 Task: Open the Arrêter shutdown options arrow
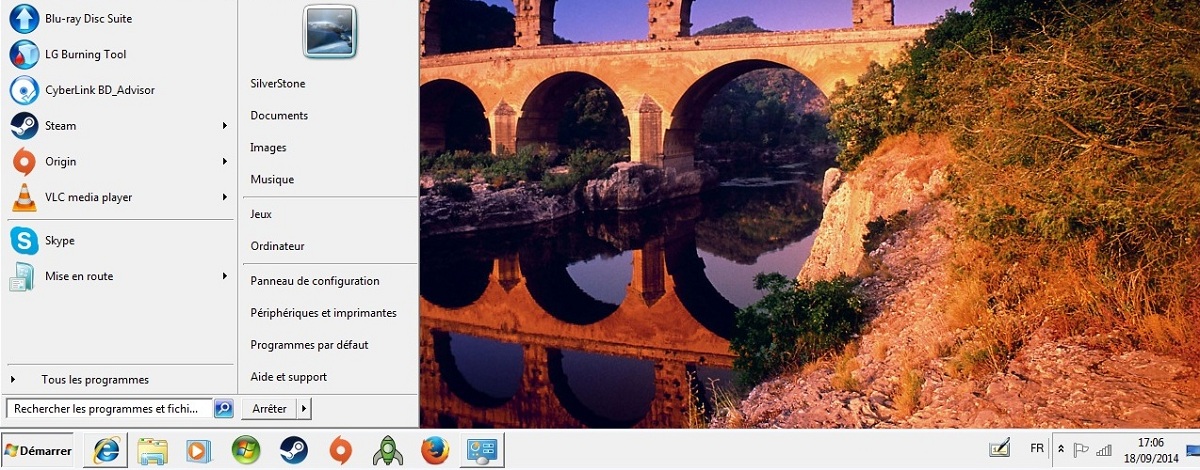[x=304, y=408]
